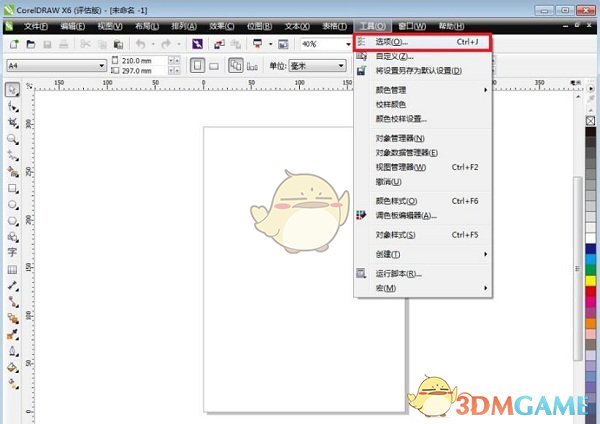This screenshot has width=600, height=424.
Task: Expand the 颜色管理 submenu
Action: click(x=423, y=90)
